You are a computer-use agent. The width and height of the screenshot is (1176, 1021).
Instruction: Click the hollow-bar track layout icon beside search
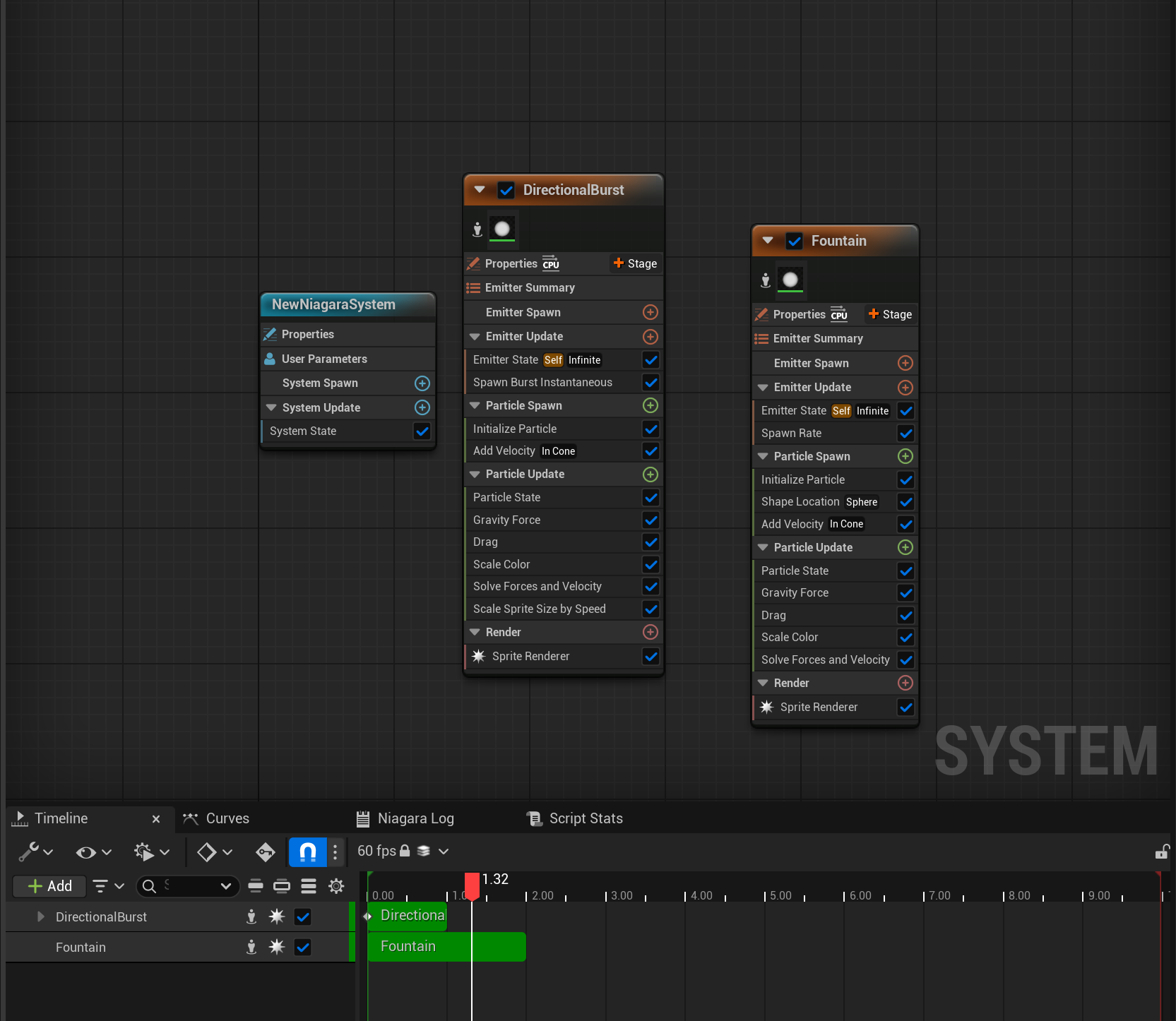[282, 886]
